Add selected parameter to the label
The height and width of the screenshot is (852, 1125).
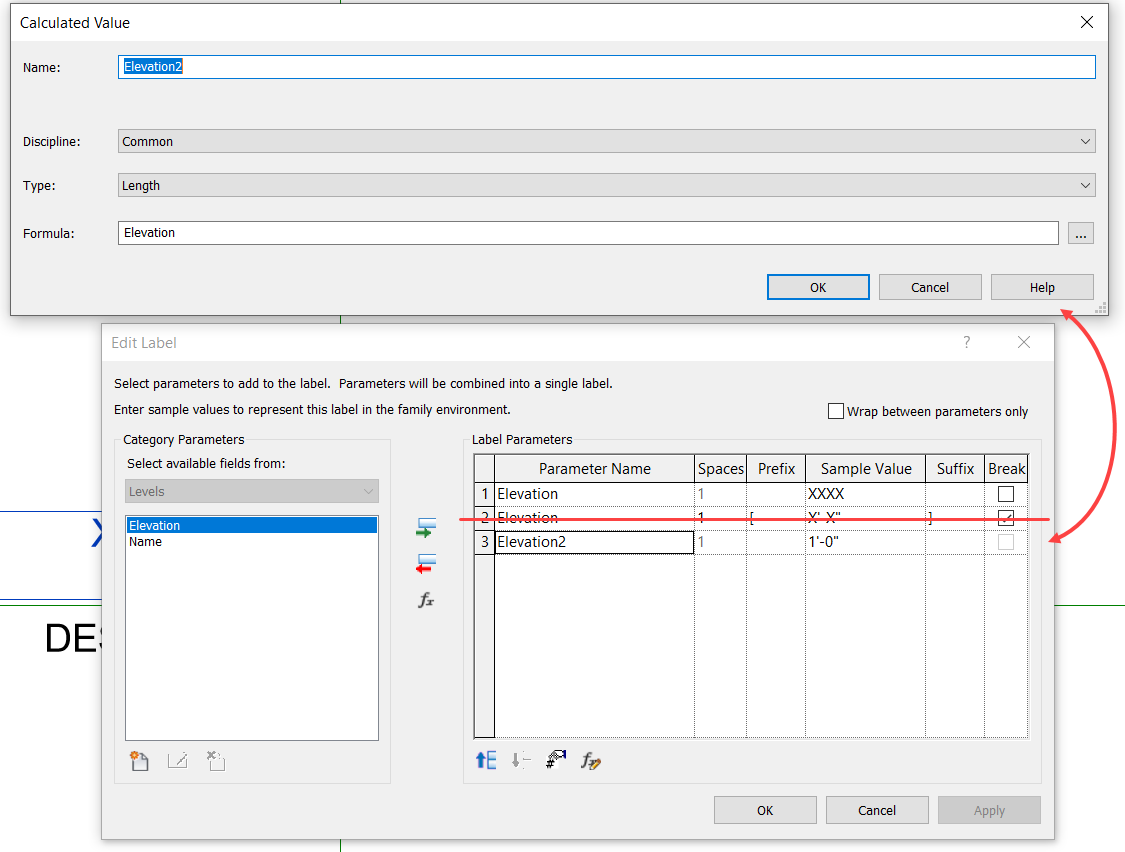[x=426, y=527]
